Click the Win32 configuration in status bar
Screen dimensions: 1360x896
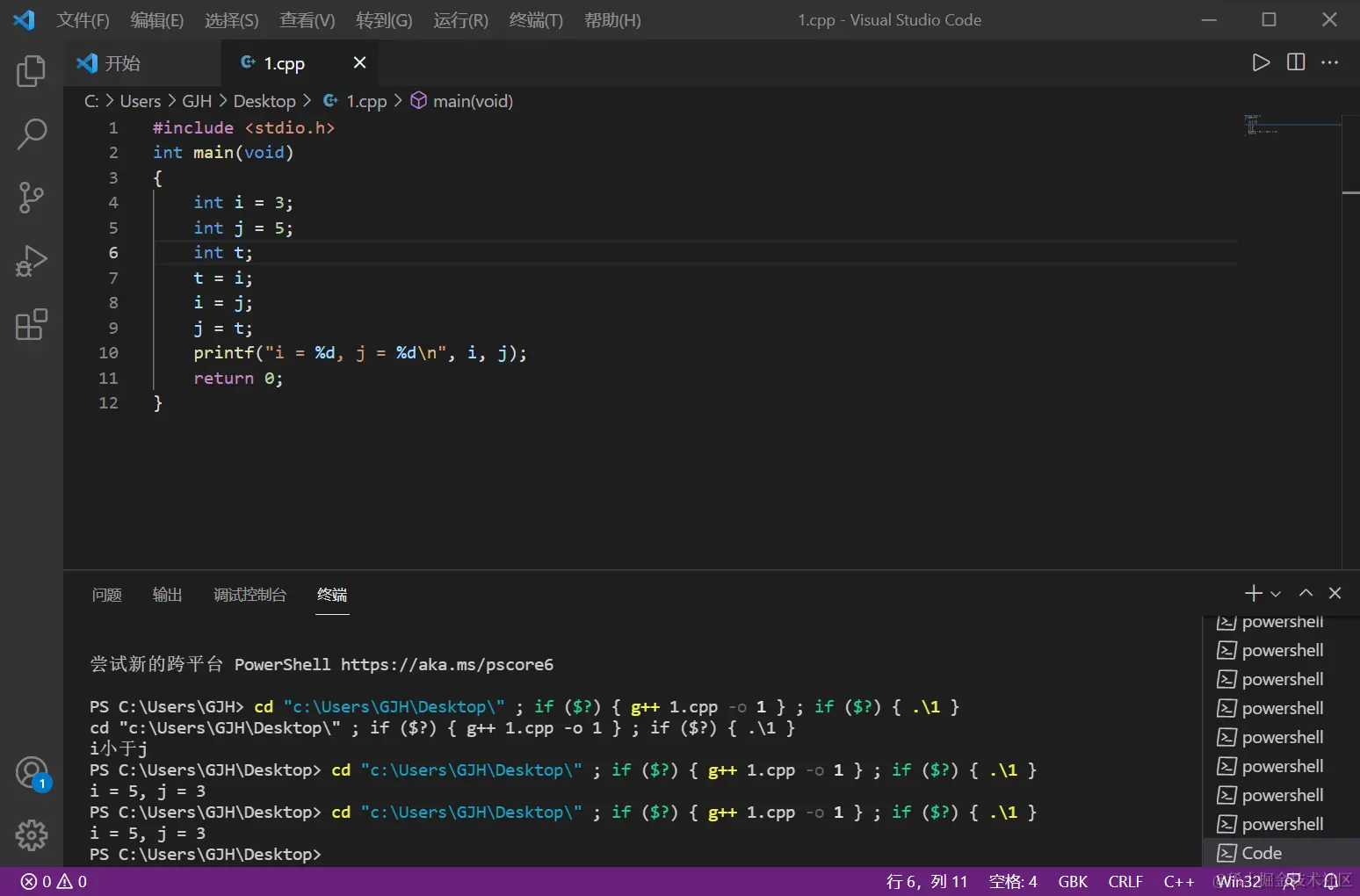tap(1239, 881)
